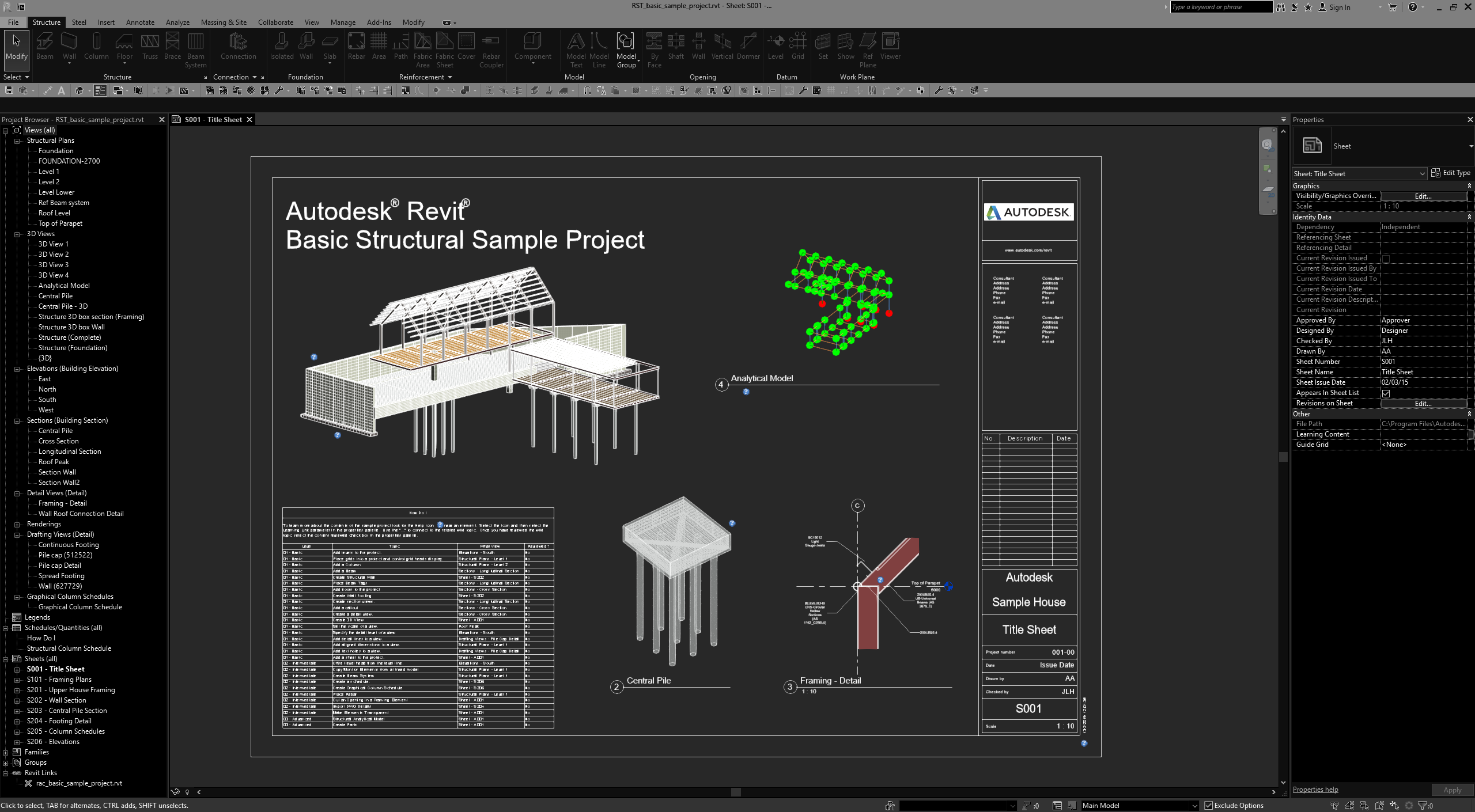
Task: Open the Shaft opening tool
Action: point(675,46)
